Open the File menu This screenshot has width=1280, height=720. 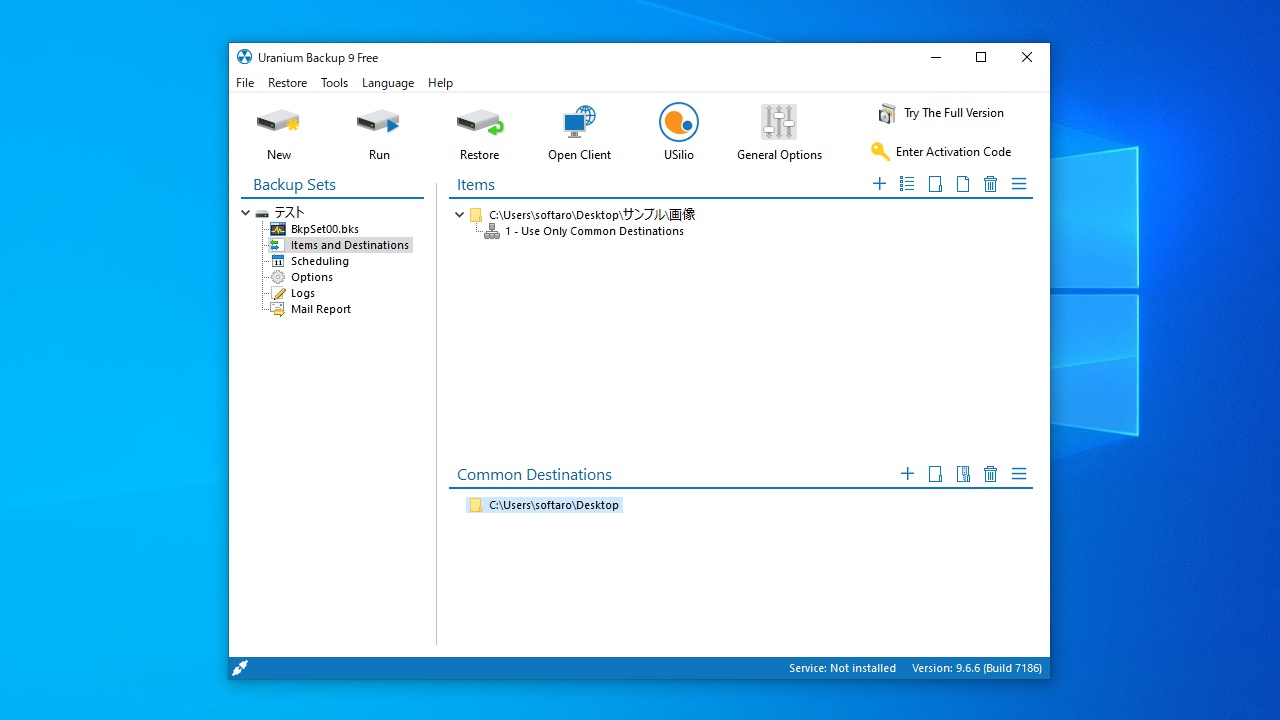click(245, 83)
